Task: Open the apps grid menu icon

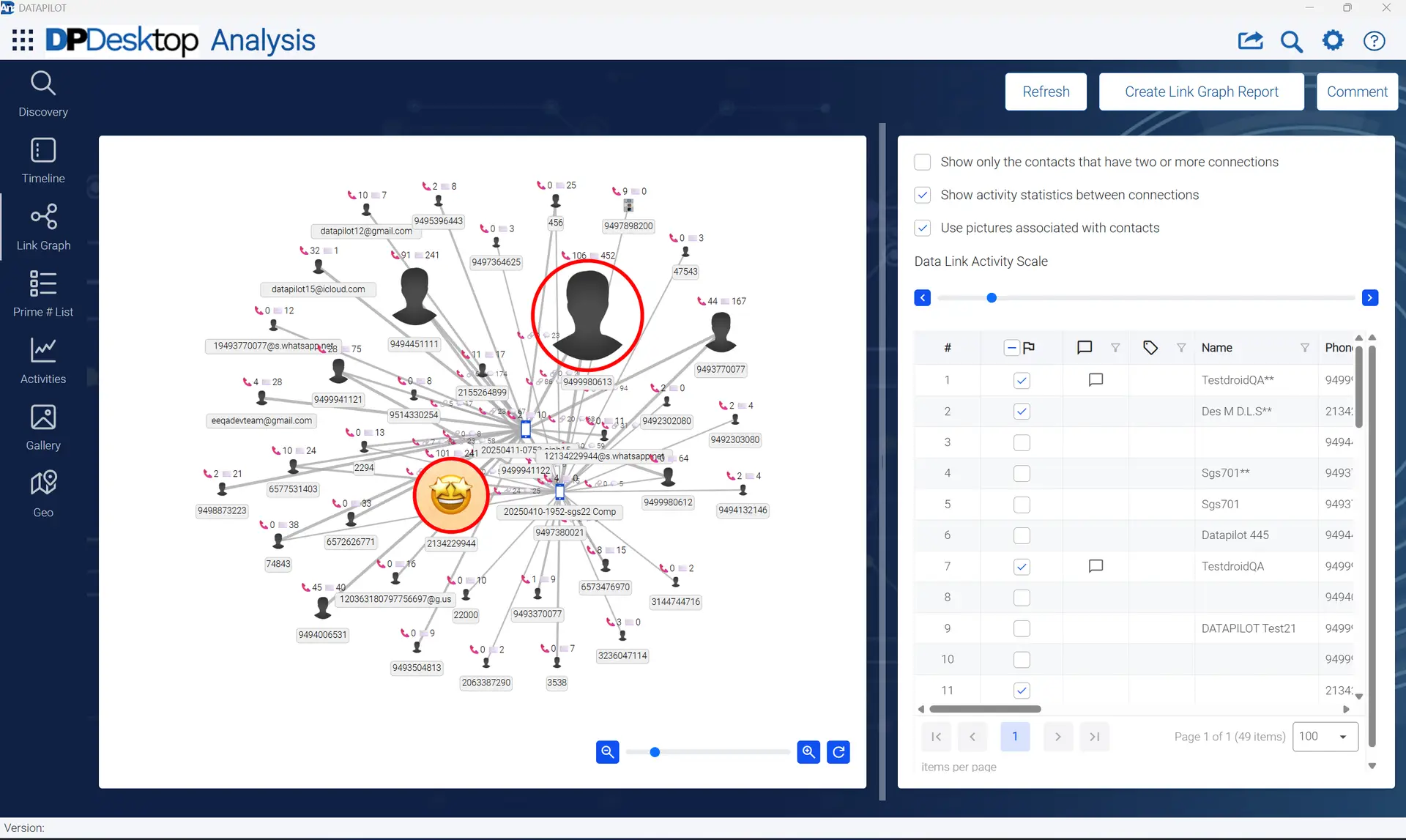Action: point(23,40)
